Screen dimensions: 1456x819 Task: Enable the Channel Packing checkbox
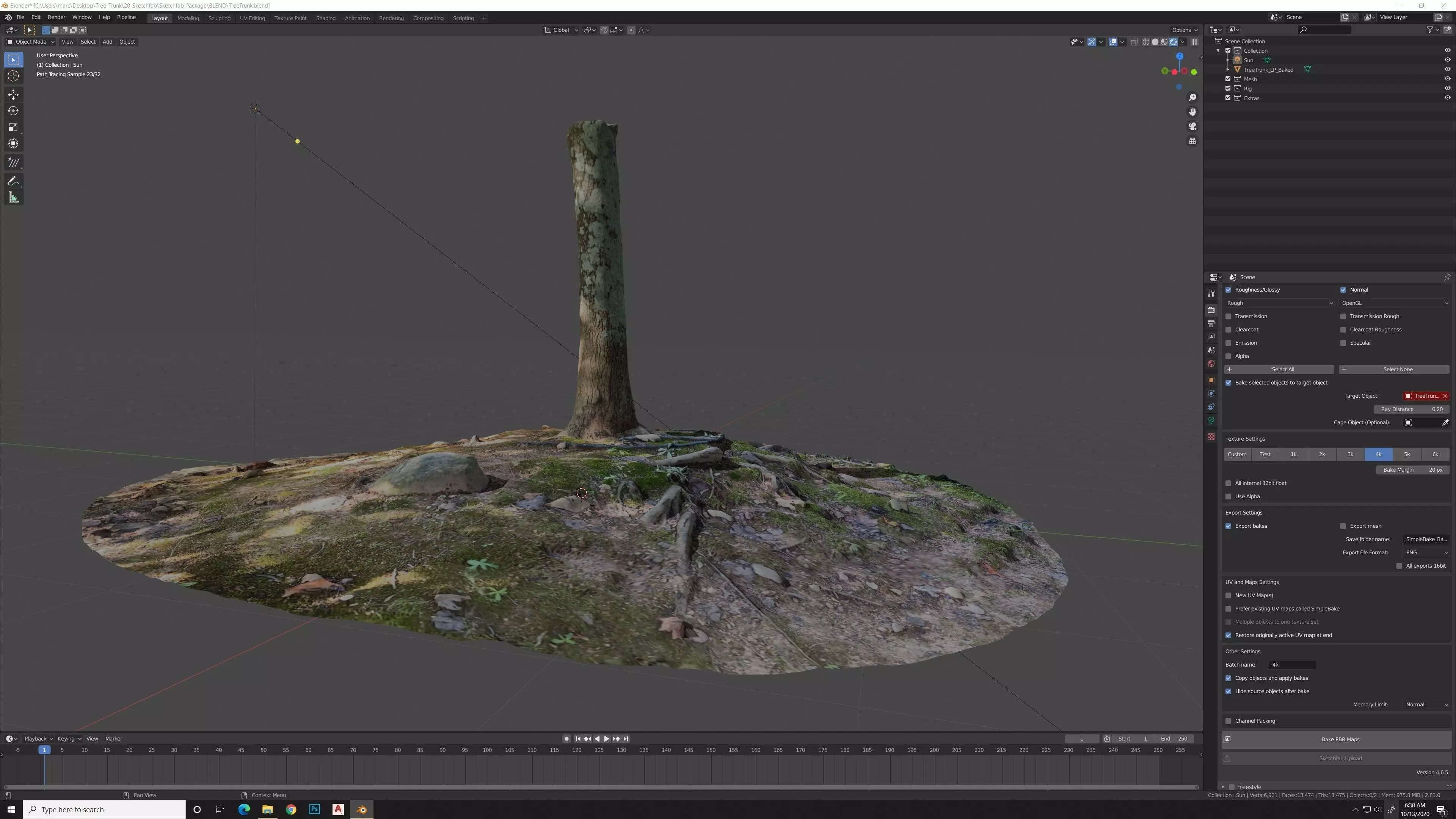(x=1228, y=721)
